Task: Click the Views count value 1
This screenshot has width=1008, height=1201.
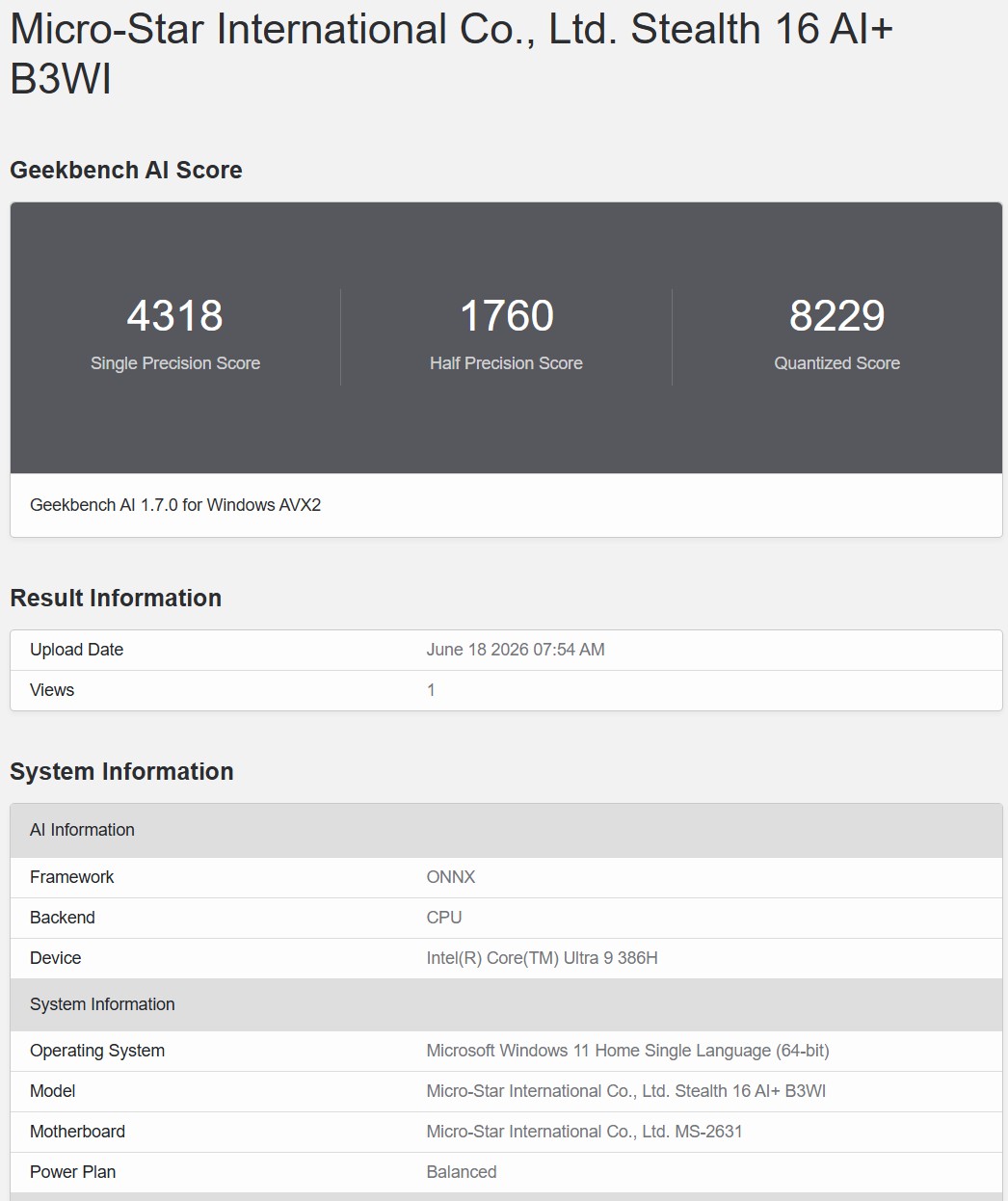Action: 431,690
